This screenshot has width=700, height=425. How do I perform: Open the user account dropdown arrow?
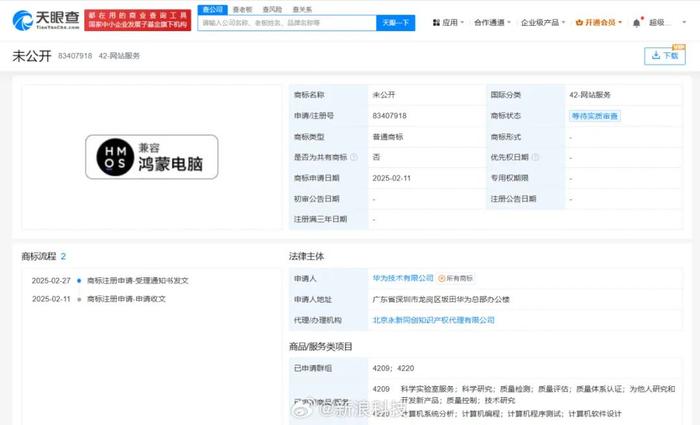point(684,22)
